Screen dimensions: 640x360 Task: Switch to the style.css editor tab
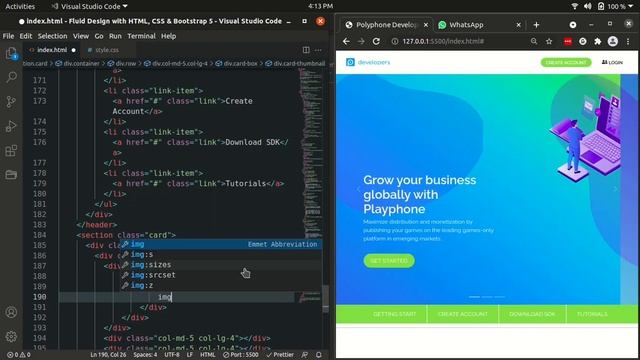pos(107,50)
